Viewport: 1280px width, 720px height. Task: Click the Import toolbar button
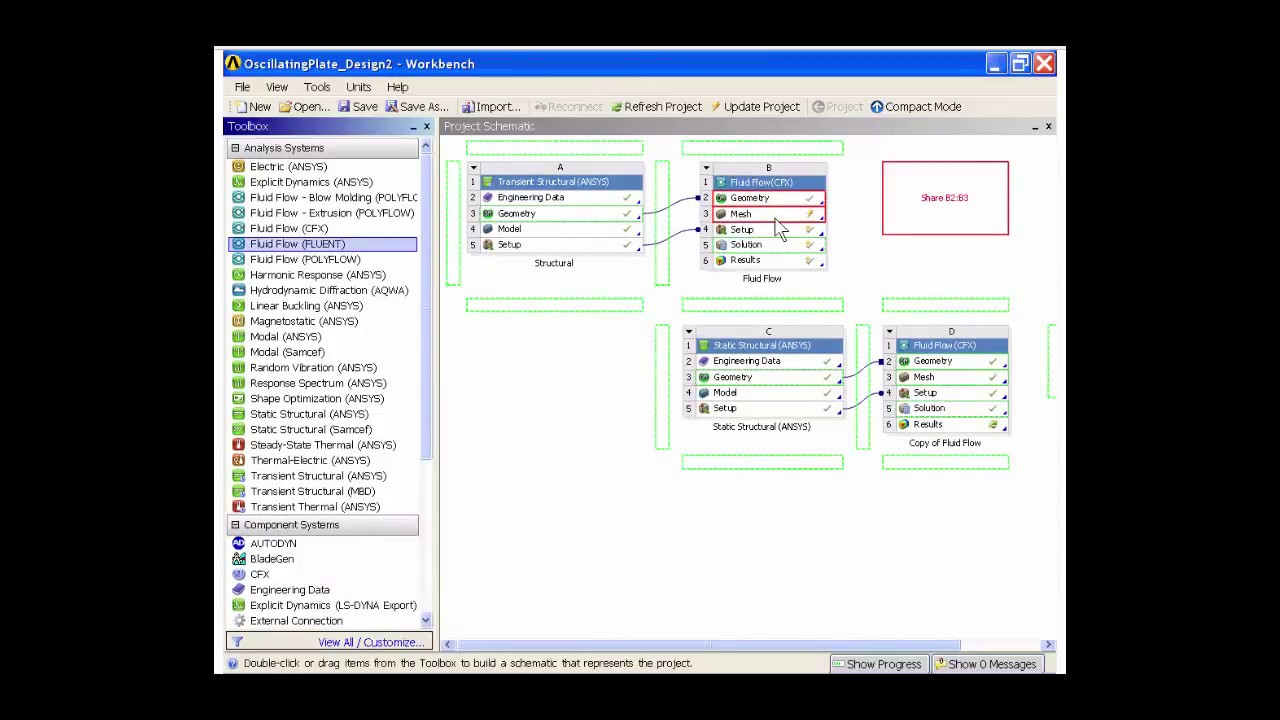pyautogui.click(x=491, y=107)
